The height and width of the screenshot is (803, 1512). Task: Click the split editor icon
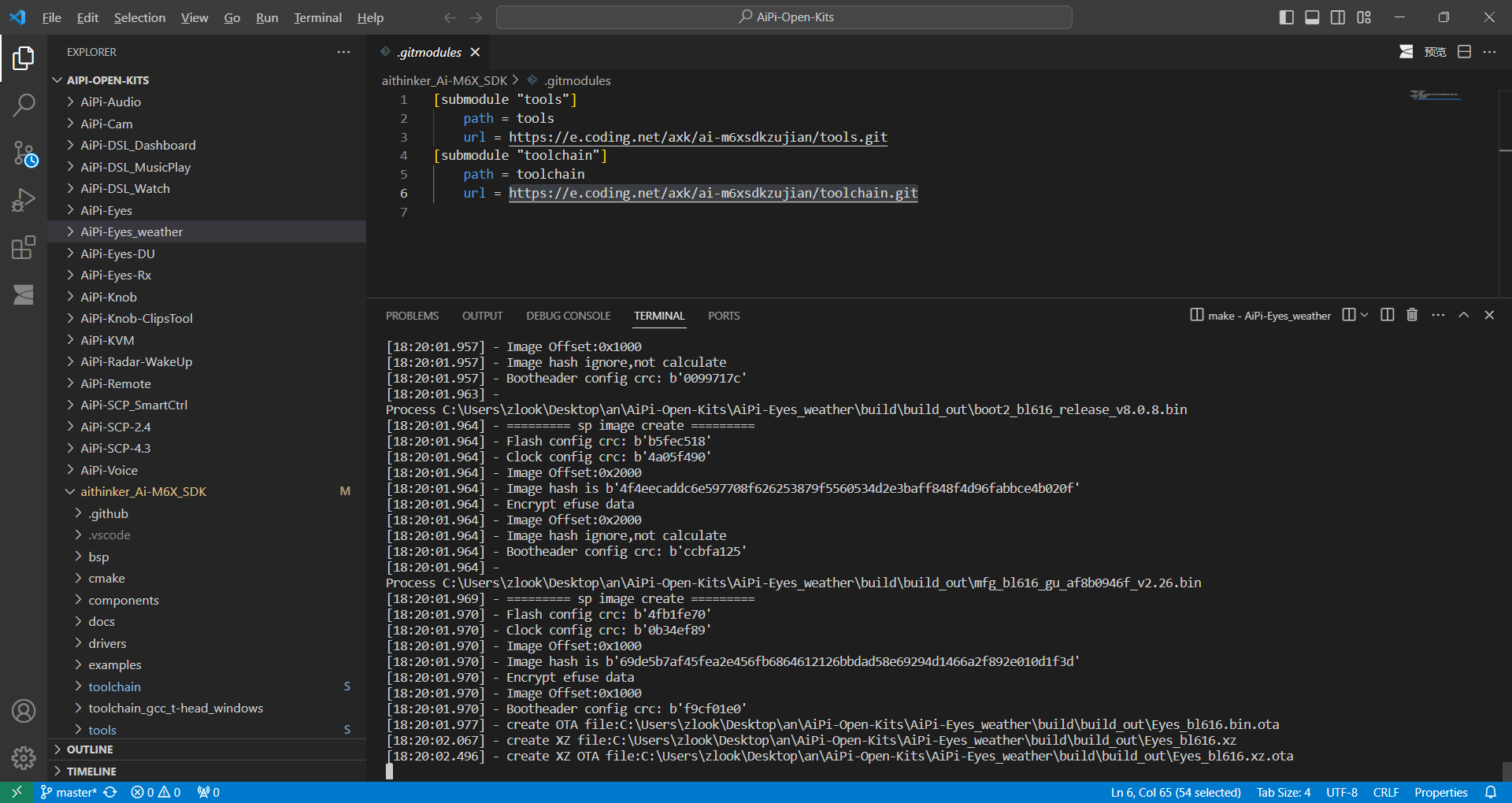tap(1464, 52)
